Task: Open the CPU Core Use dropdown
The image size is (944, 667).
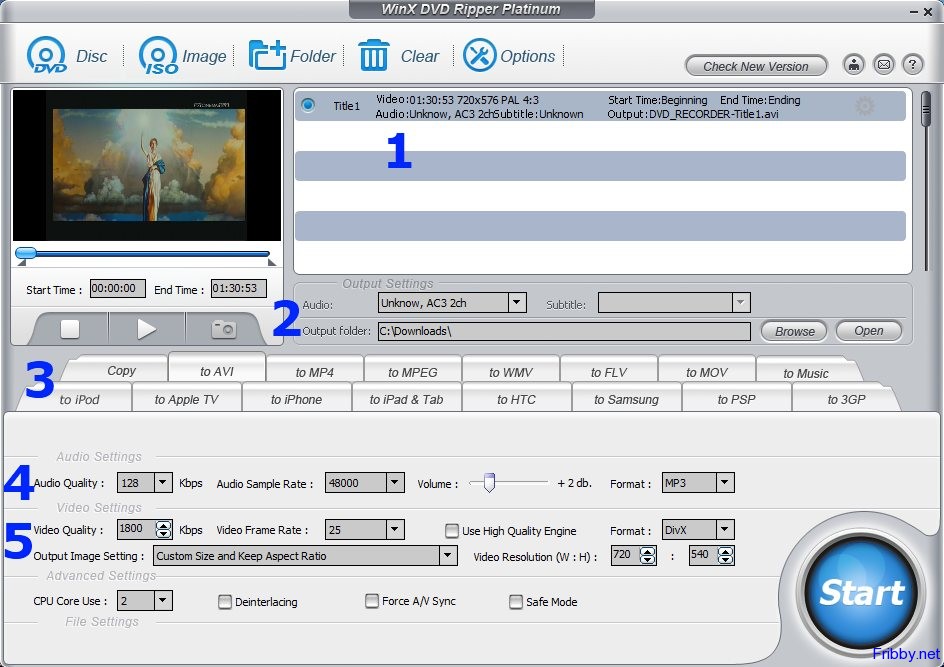Action: point(163,600)
